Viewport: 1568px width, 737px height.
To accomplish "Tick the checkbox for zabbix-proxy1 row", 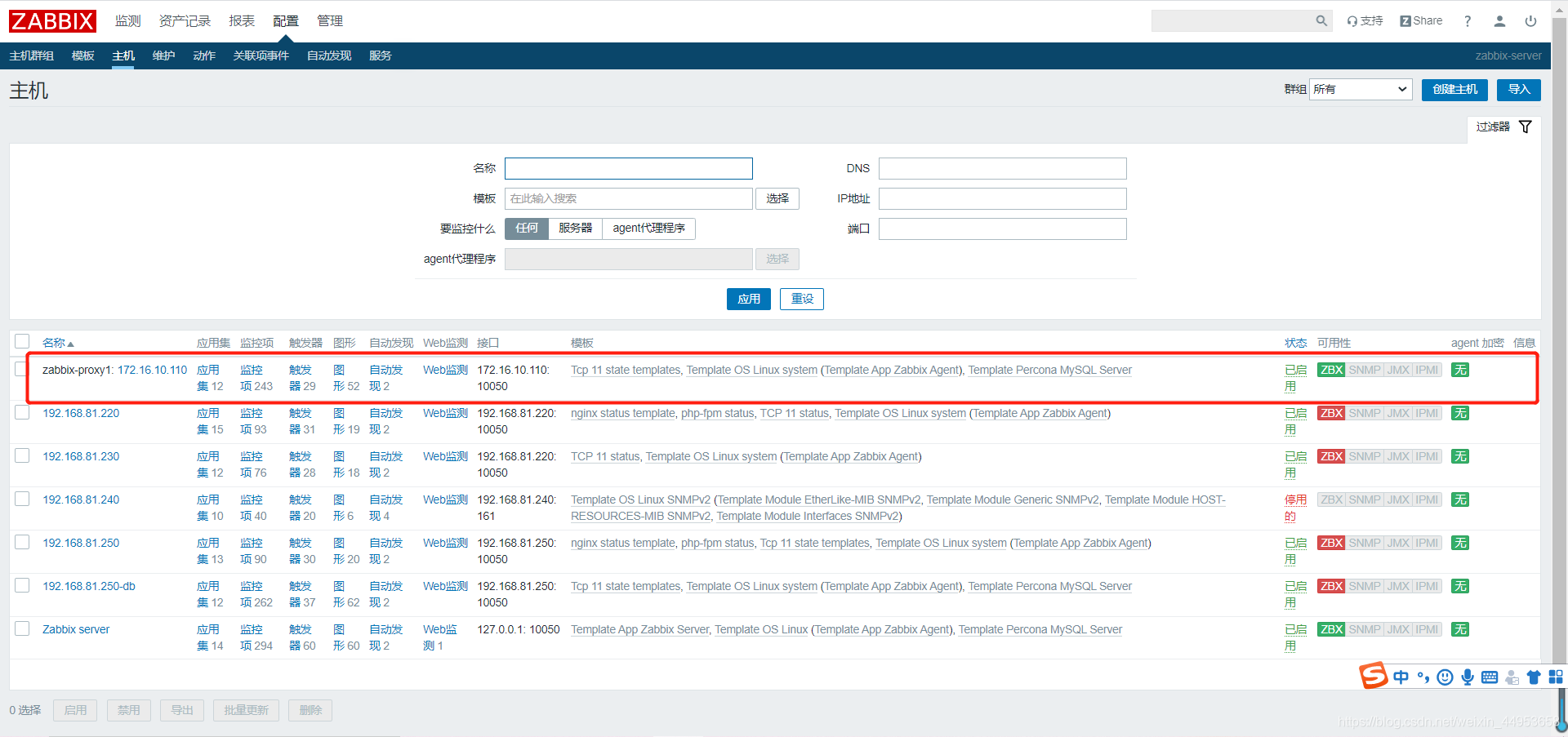I will [x=22, y=369].
